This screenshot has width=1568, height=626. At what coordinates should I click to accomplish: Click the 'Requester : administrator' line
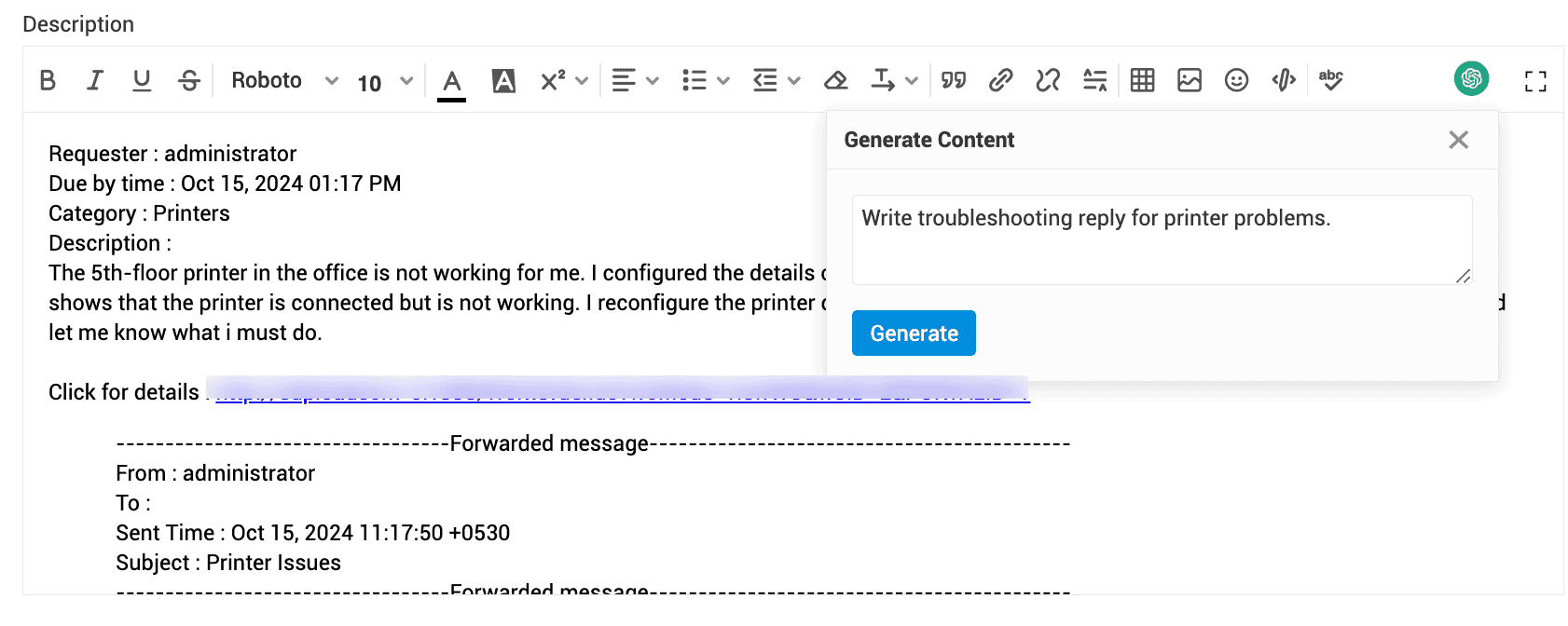172,154
